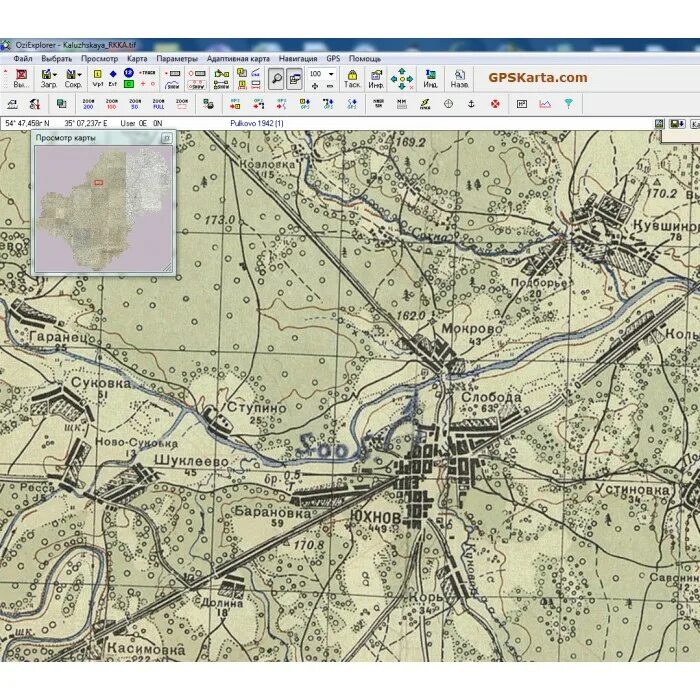Open the Карта menu

pyautogui.click(x=137, y=58)
